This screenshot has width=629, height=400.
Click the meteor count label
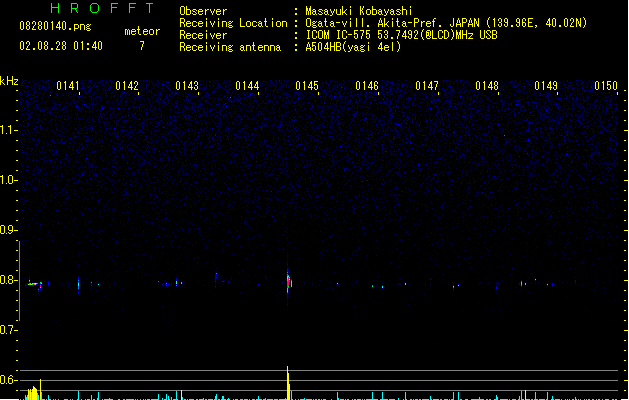(x=142, y=31)
